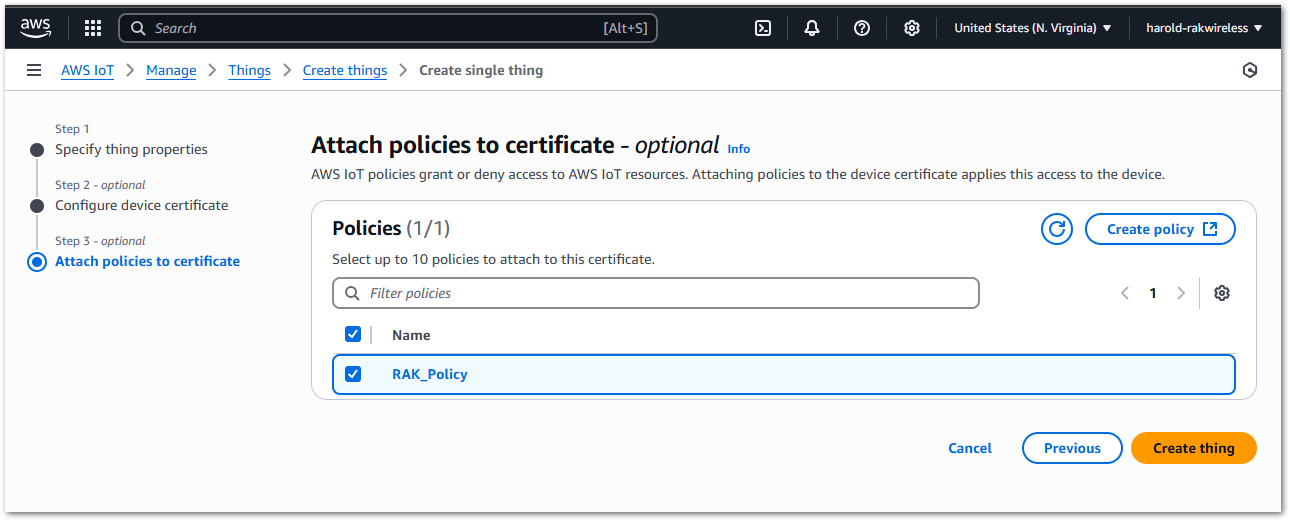Select Step 3 Attach policies to certificate

tap(147, 261)
